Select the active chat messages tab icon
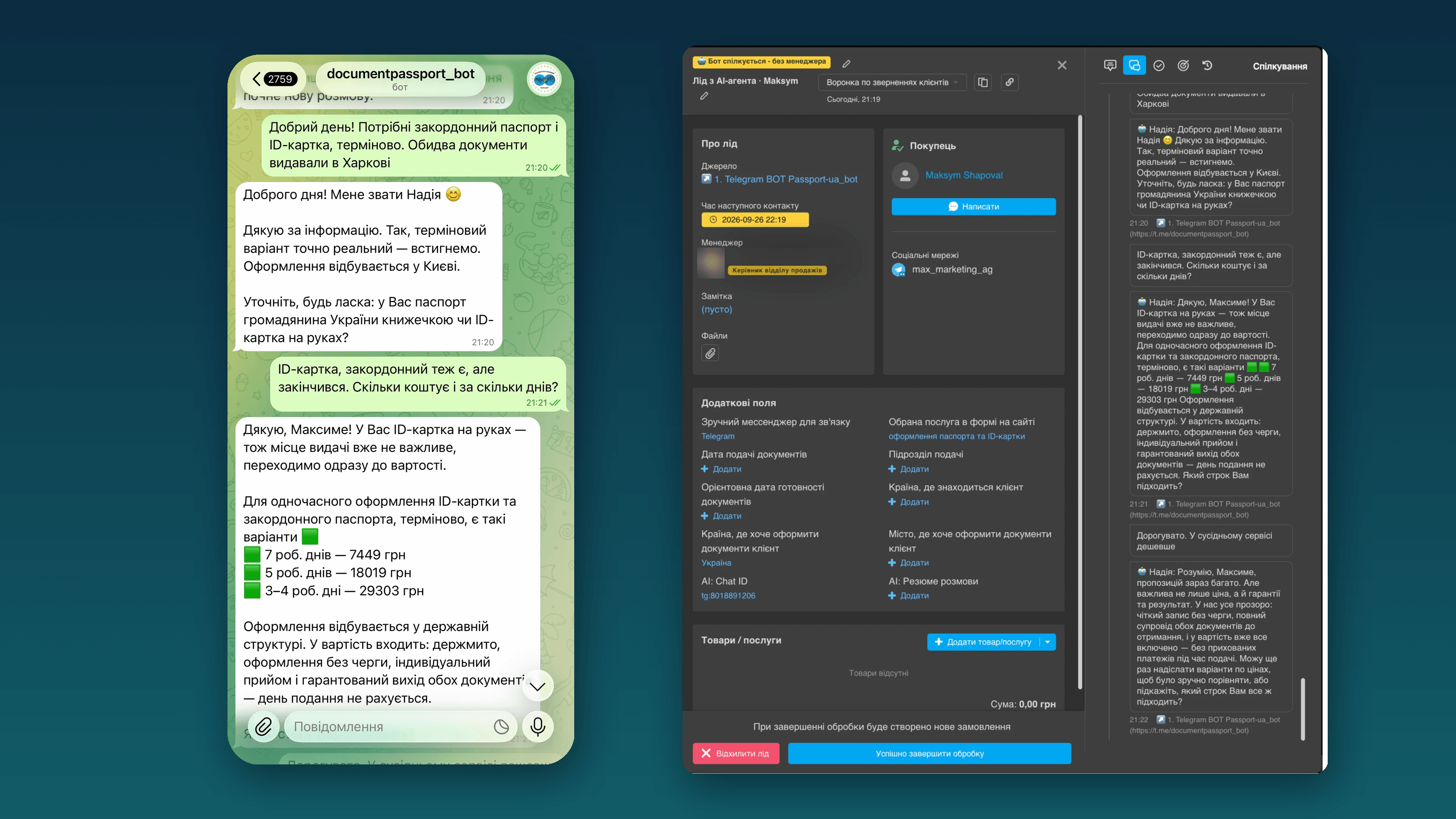Viewport: 1456px width, 819px height. (1134, 66)
